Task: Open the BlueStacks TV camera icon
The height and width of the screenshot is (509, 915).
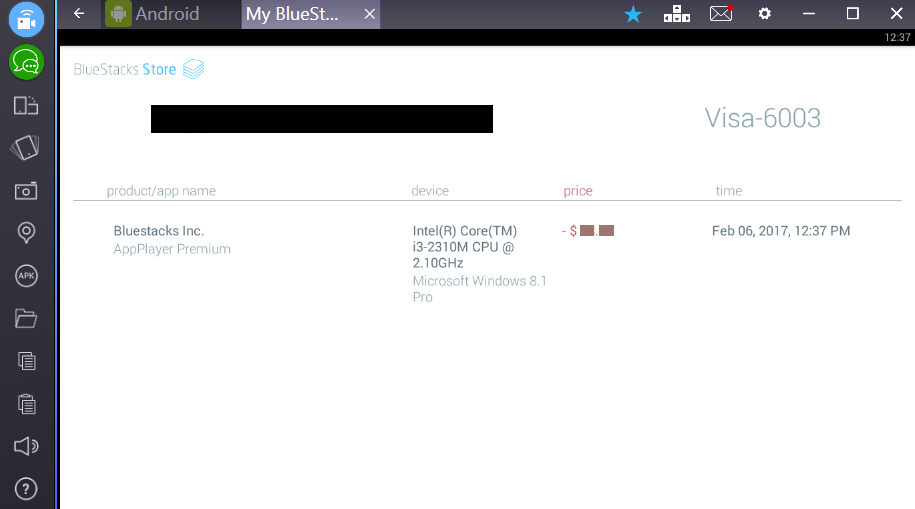Action: (26, 19)
